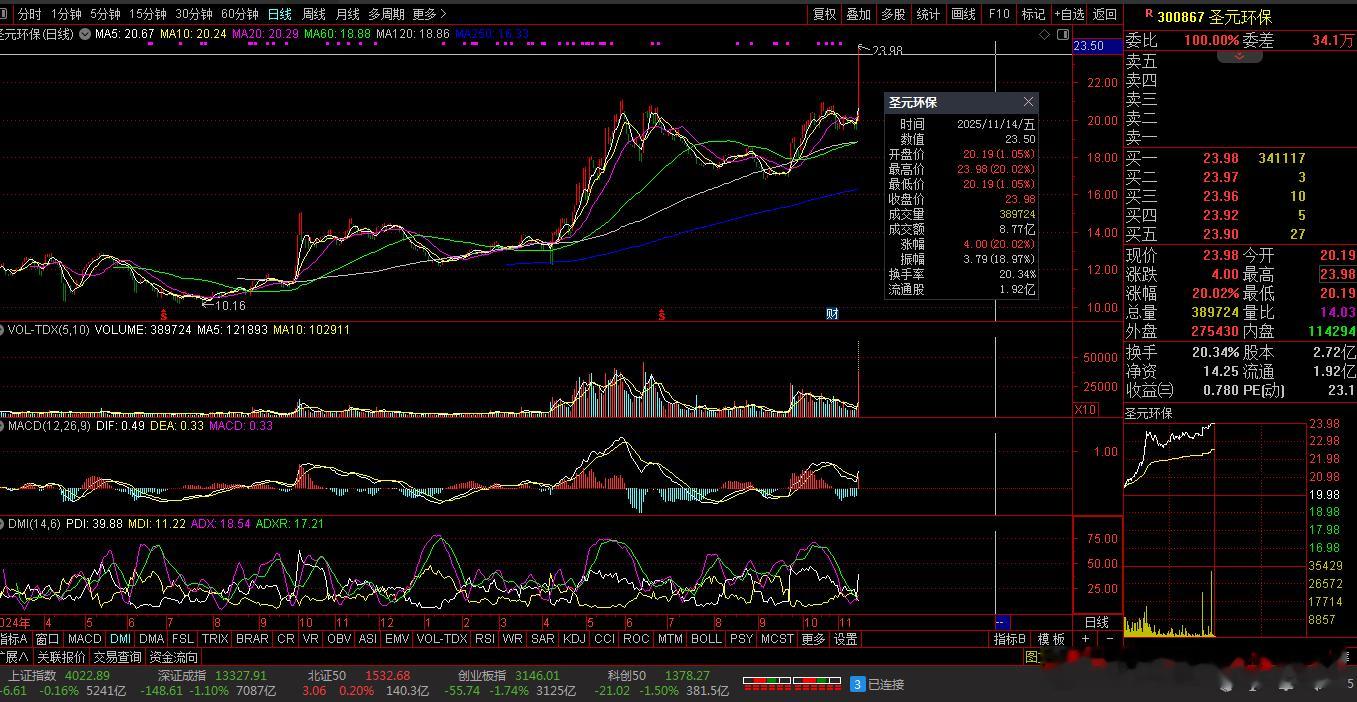Click the 财 financial marker icon on chart
1357x702 pixels.
click(831, 314)
